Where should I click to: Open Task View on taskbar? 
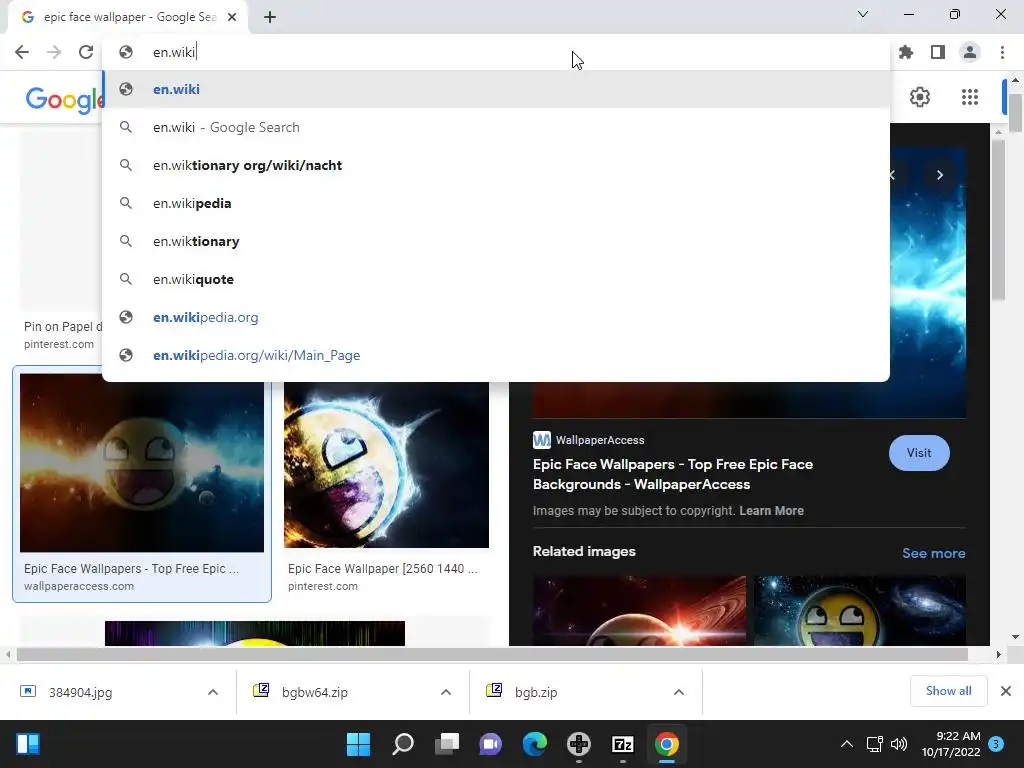(447, 744)
